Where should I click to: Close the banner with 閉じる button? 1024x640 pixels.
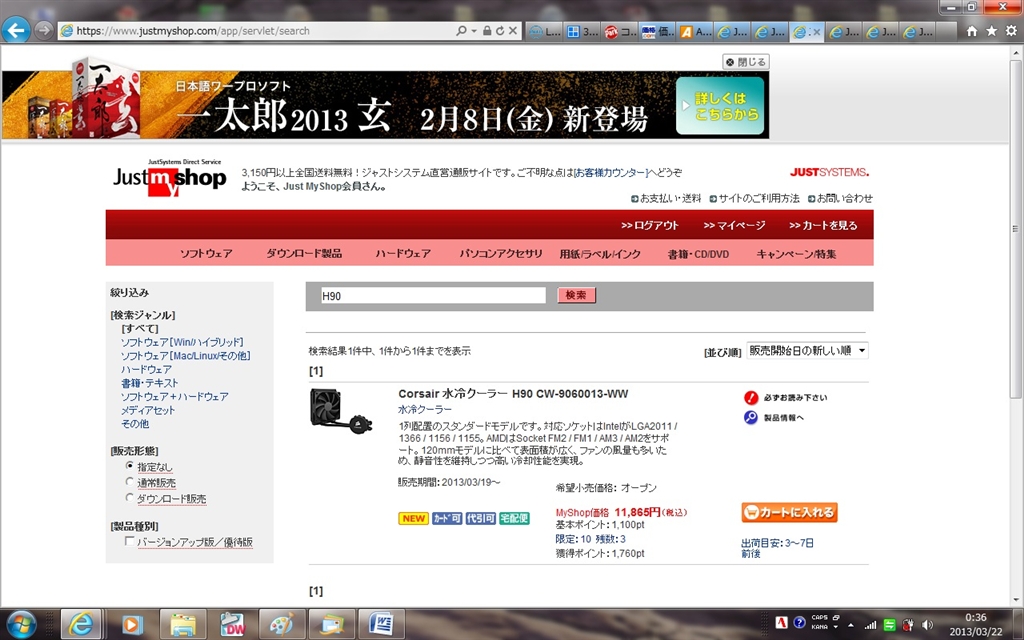[746, 62]
